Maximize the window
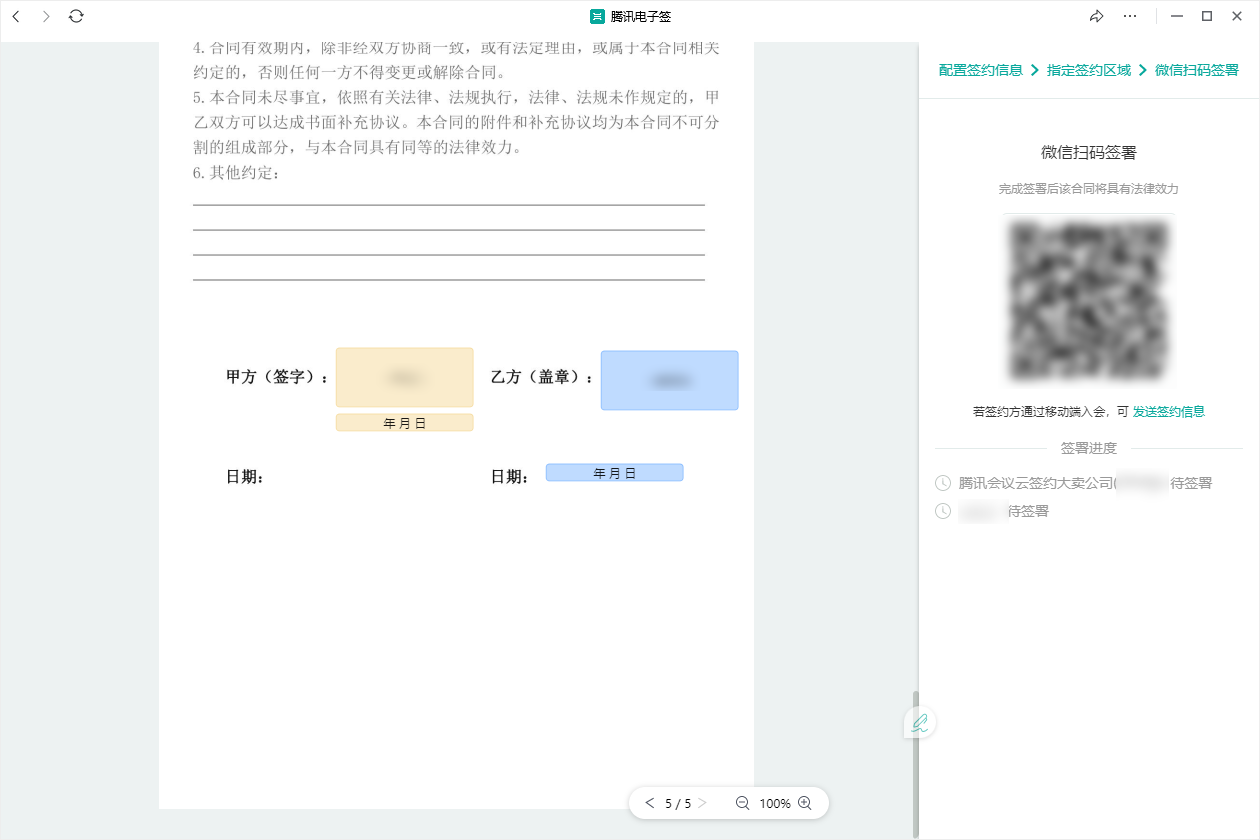The width and height of the screenshot is (1260, 840). tap(1207, 16)
